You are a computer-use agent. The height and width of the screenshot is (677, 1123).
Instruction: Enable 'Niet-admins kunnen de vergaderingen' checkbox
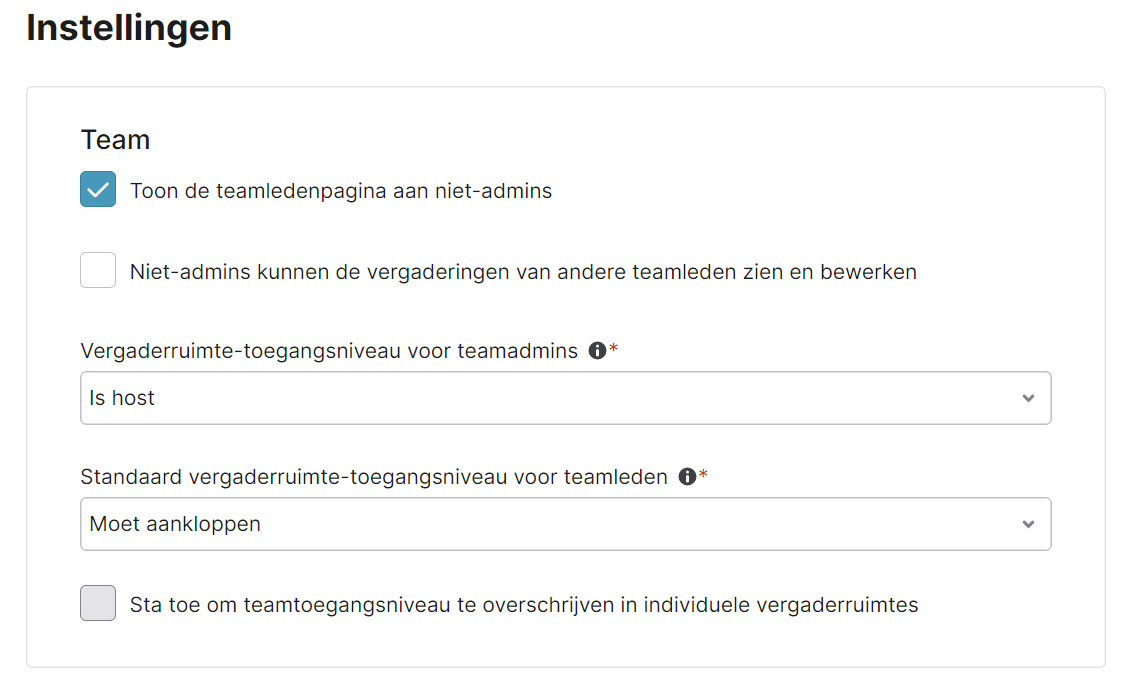pos(98,270)
